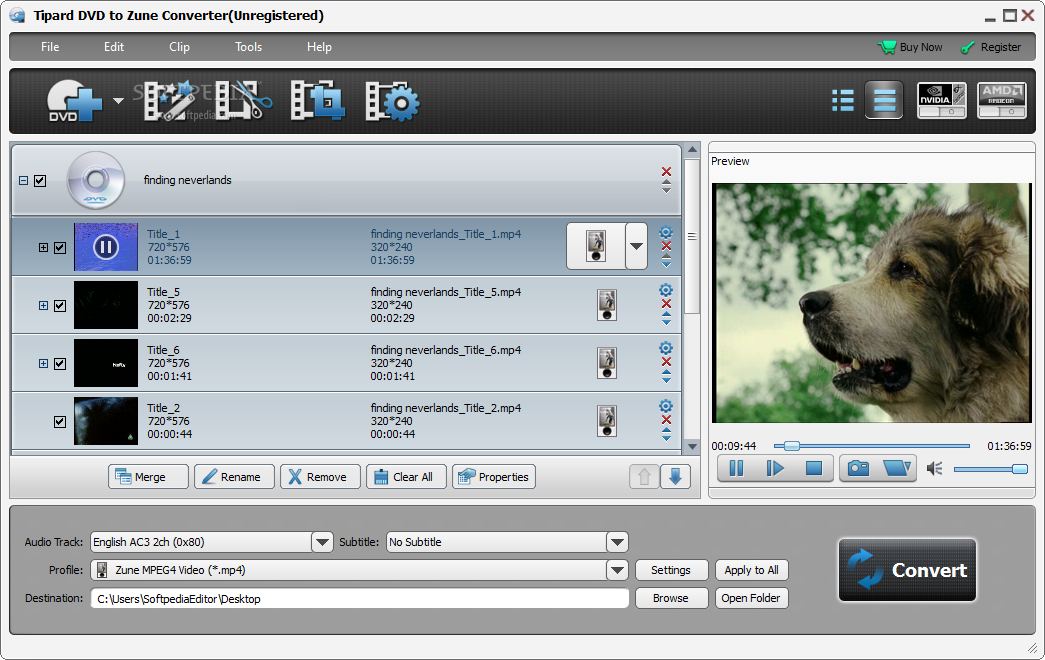The height and width of the screenshot is (660, 1045).
Task: Uncheck the Title_1 checkbox
Action: coord(60,248)
